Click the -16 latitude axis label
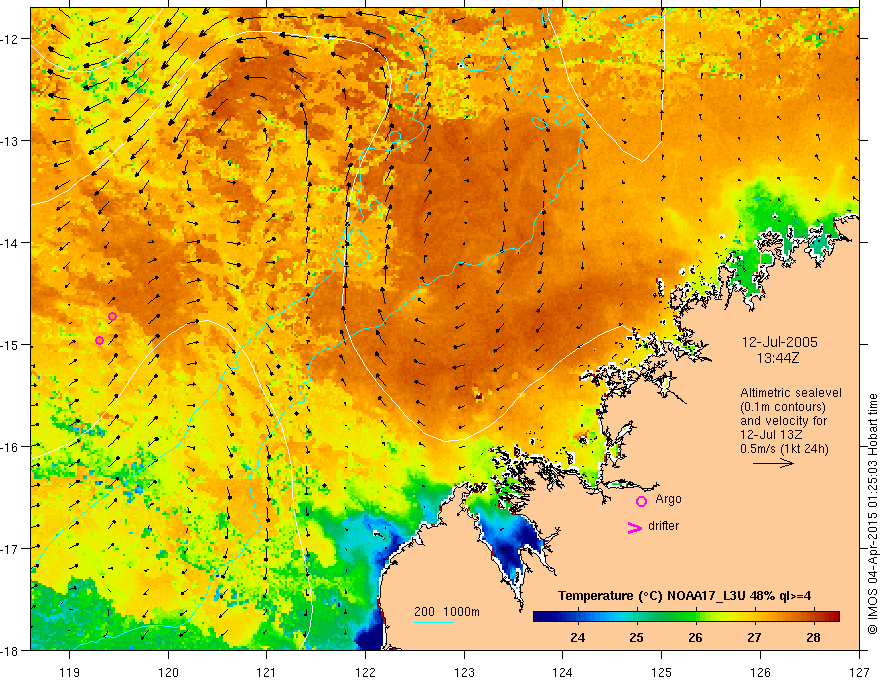Screen dimensions: 880x680 pyautogui.click(x=10, y=447)
